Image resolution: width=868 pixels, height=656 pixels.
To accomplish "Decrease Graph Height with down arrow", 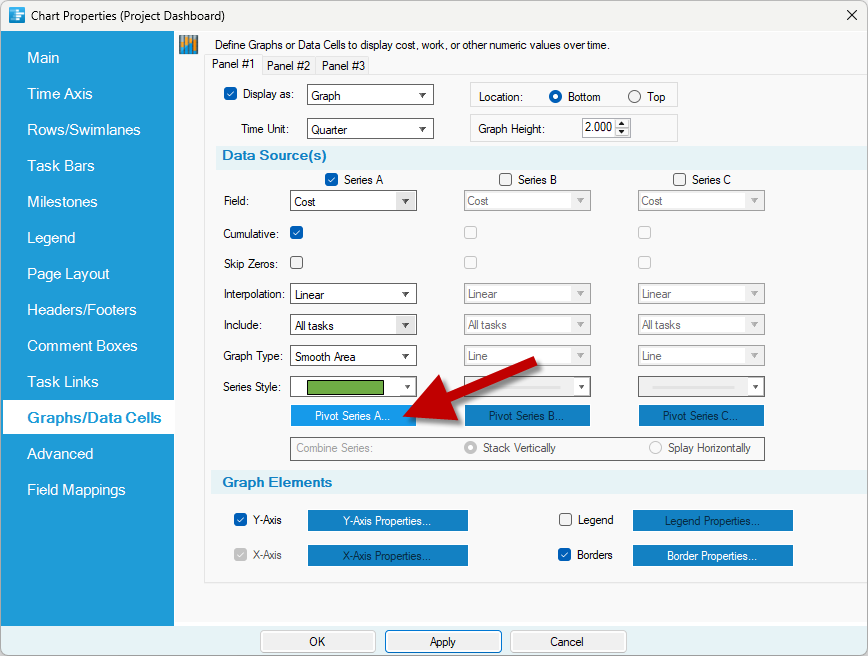I will (x=622, y=132).
